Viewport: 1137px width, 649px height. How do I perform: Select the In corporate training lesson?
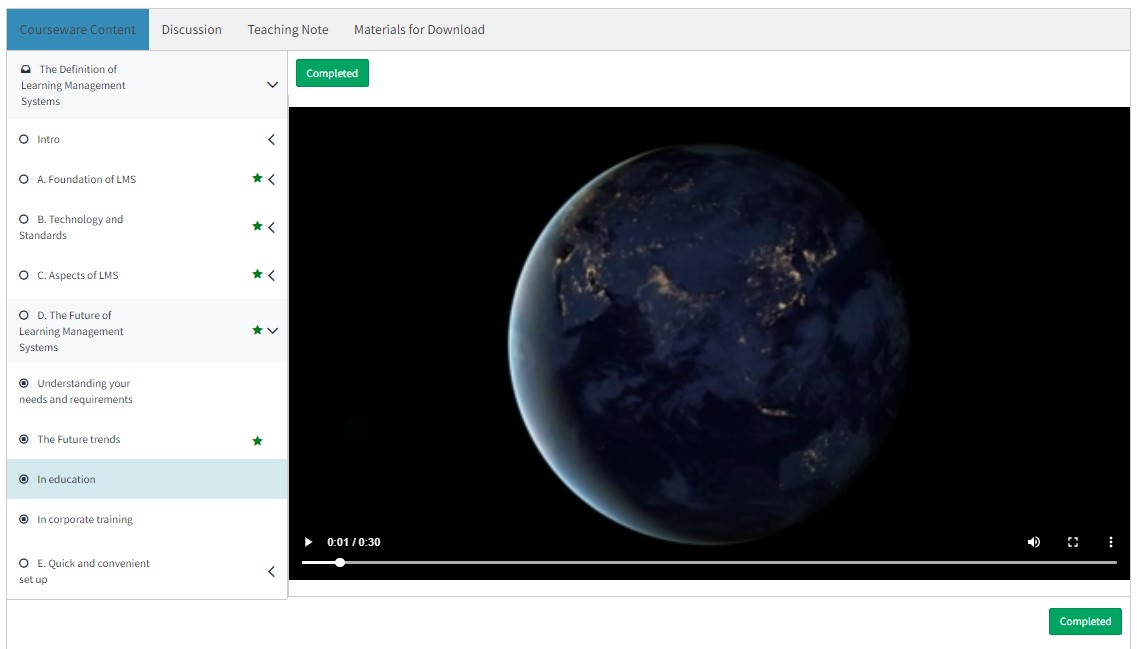[85, 520]
